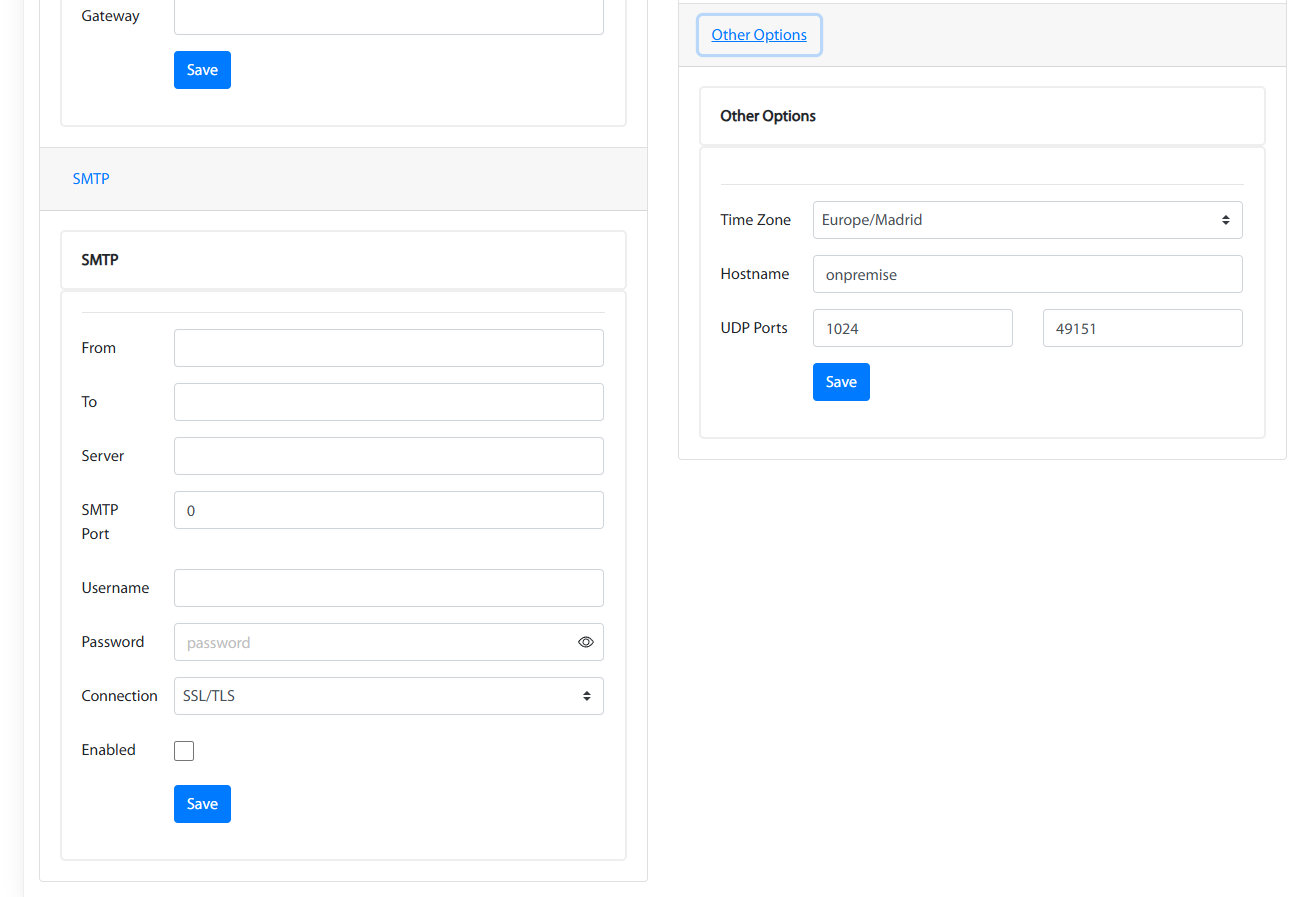Click the From address input field
Screen dimensions: 1300x897
click(x=388, y=348)
